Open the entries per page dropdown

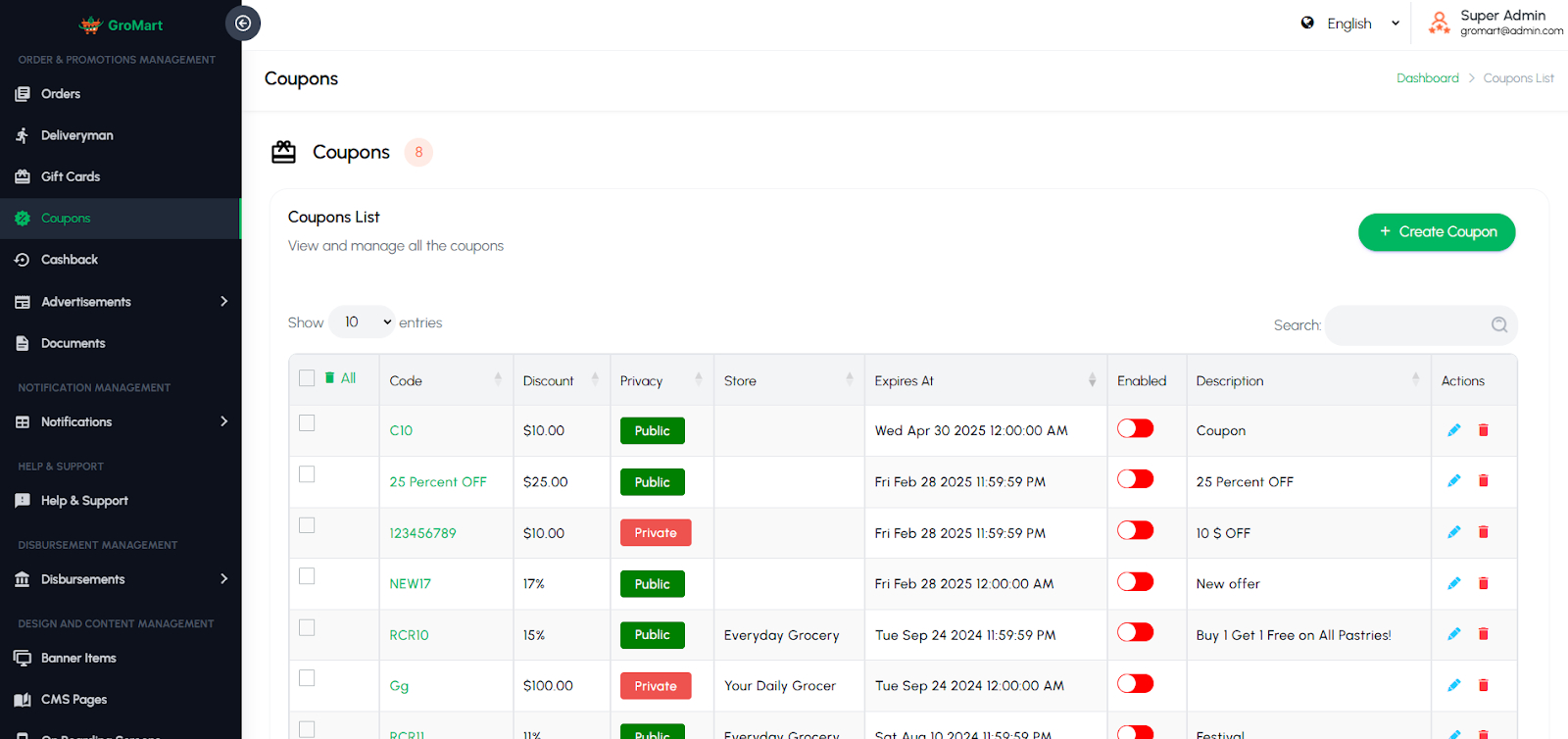362,322
